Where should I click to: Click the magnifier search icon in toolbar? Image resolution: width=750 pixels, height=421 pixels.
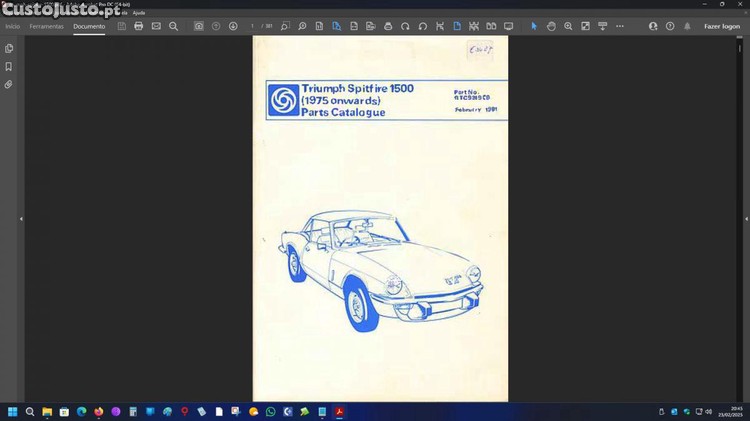[x=173, y=26]
